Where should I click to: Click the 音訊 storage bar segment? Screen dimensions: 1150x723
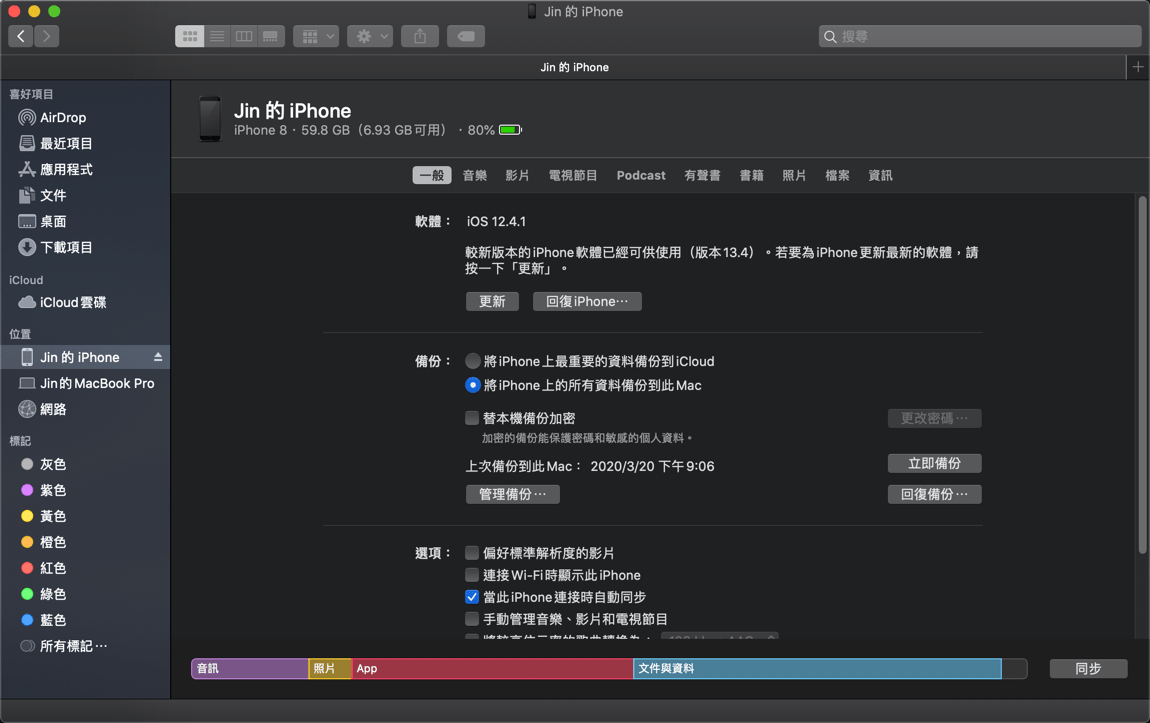(x=250, y=668)
